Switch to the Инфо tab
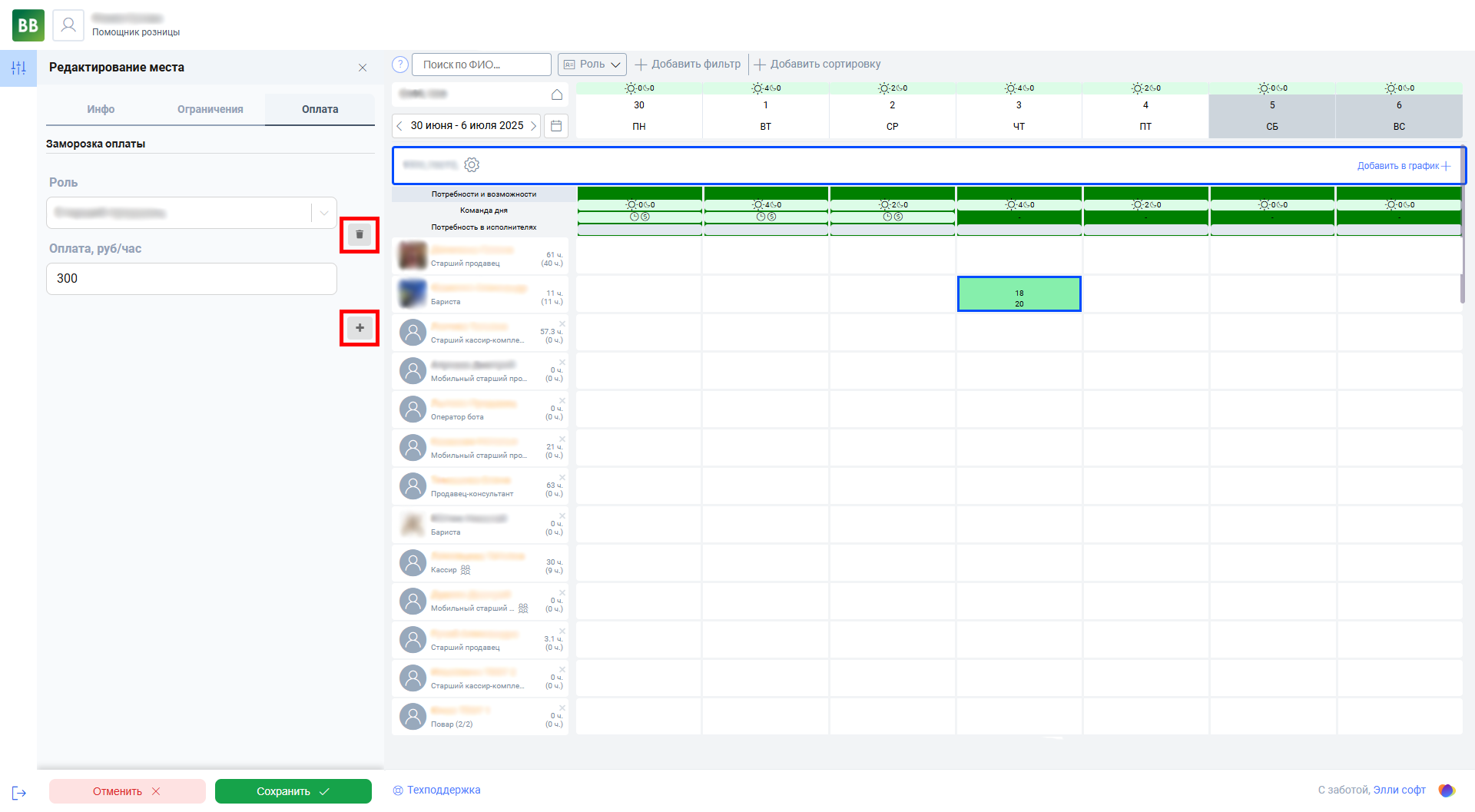Screen dimensions: 1475x812 pos(101,109)
